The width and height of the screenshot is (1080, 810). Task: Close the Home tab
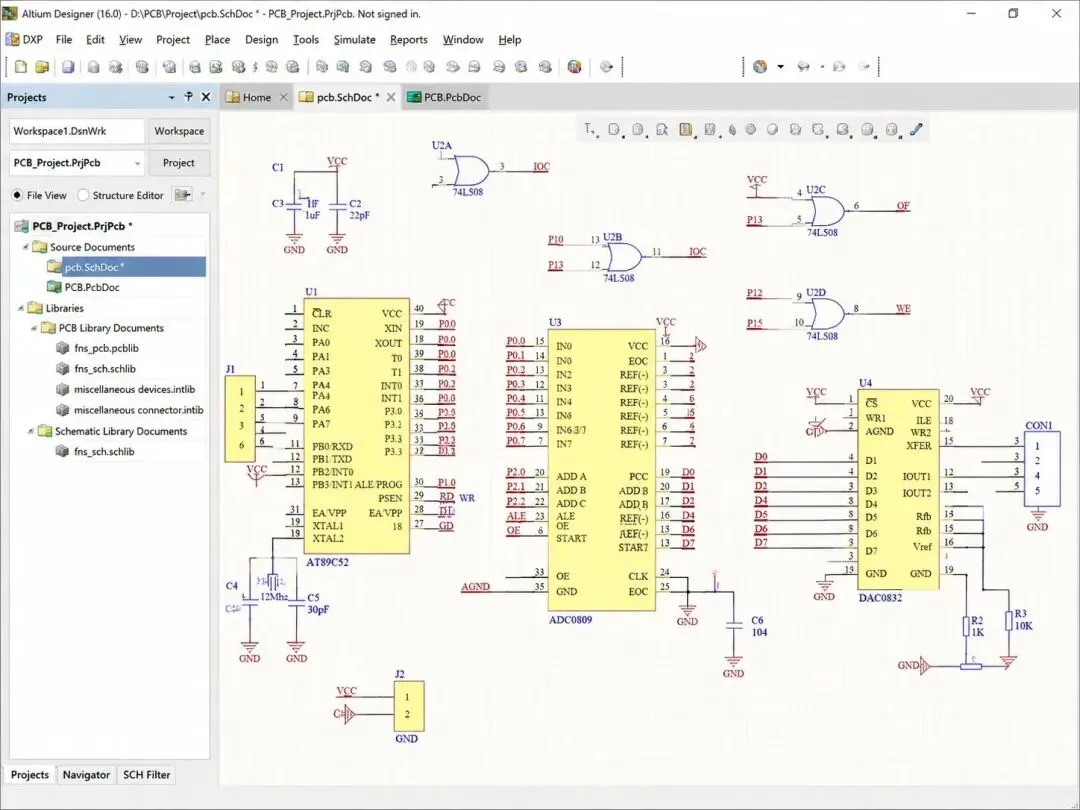[x=283, y=98]
